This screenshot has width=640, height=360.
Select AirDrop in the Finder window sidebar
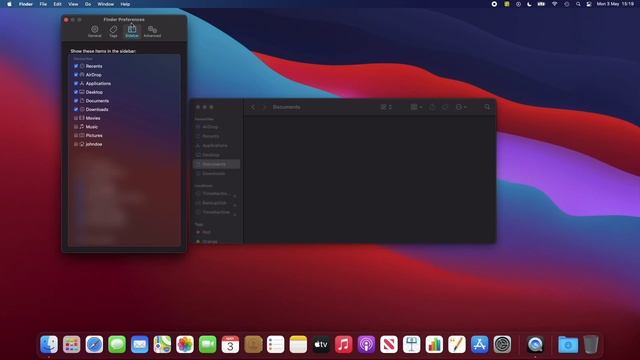(x=216, y=127)
